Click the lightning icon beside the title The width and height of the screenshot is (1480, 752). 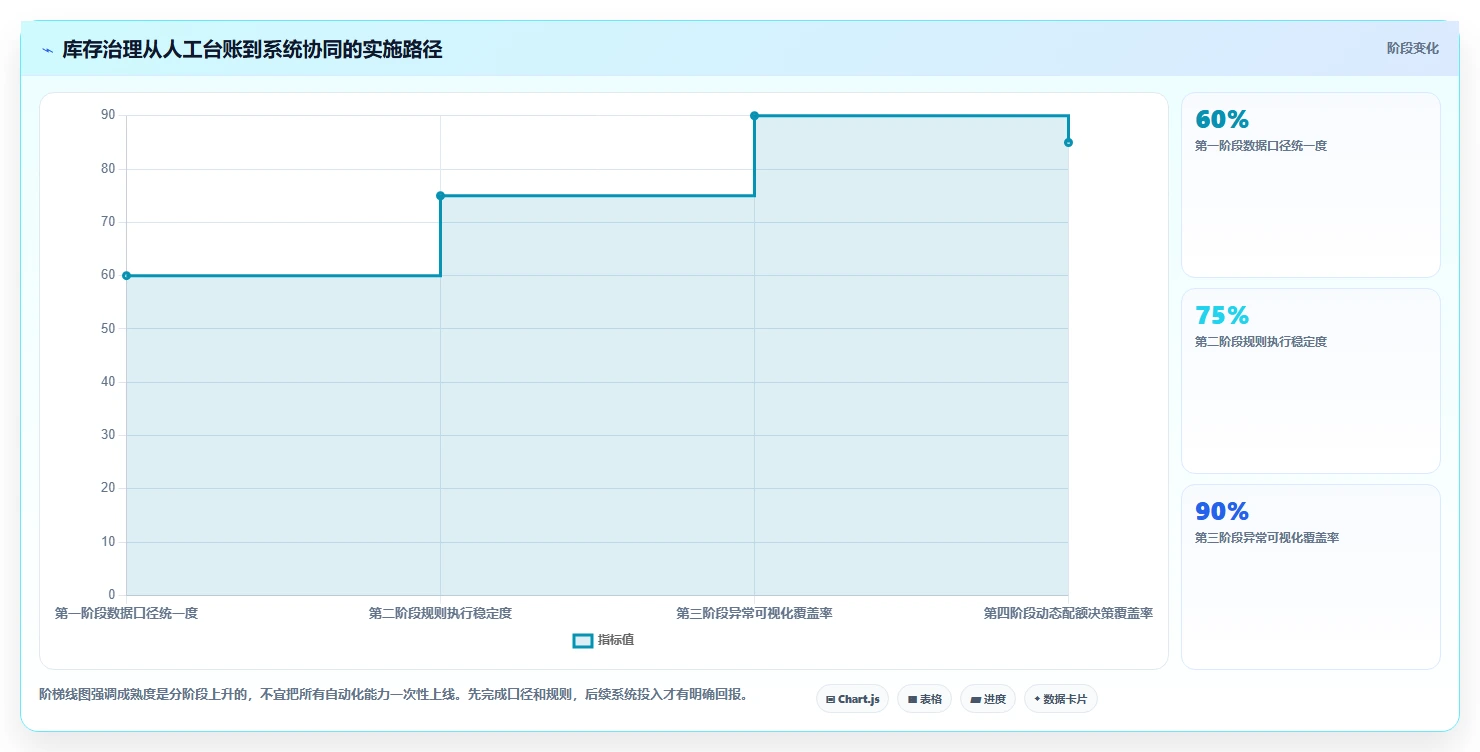point(48,50)
